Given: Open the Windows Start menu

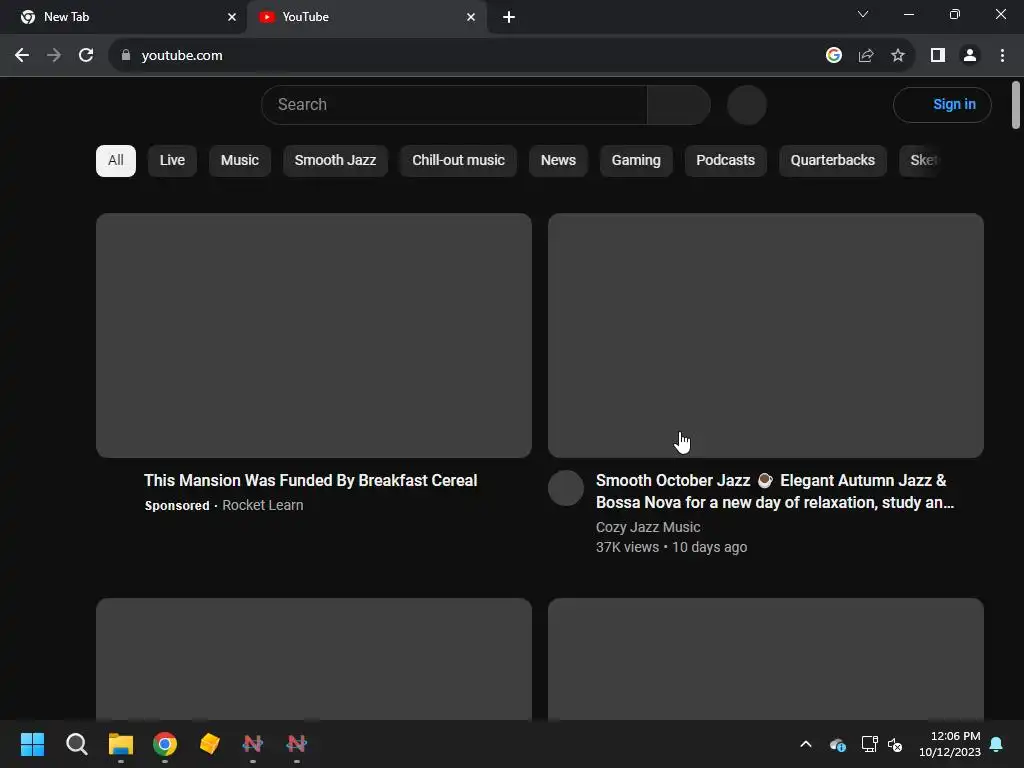Looking at the screenshot, I should (x=33, y=744).
